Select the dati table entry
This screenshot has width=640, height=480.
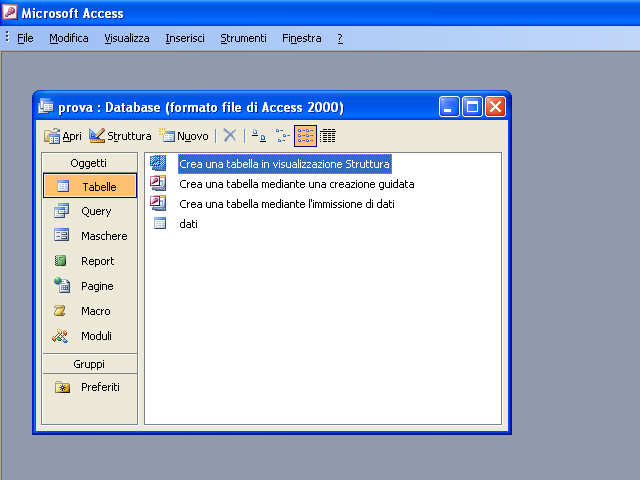click(189, 224)
